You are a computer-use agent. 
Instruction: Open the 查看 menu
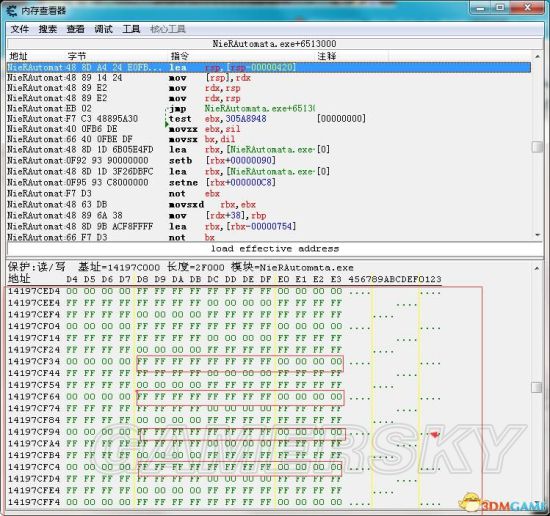[76, 29]
